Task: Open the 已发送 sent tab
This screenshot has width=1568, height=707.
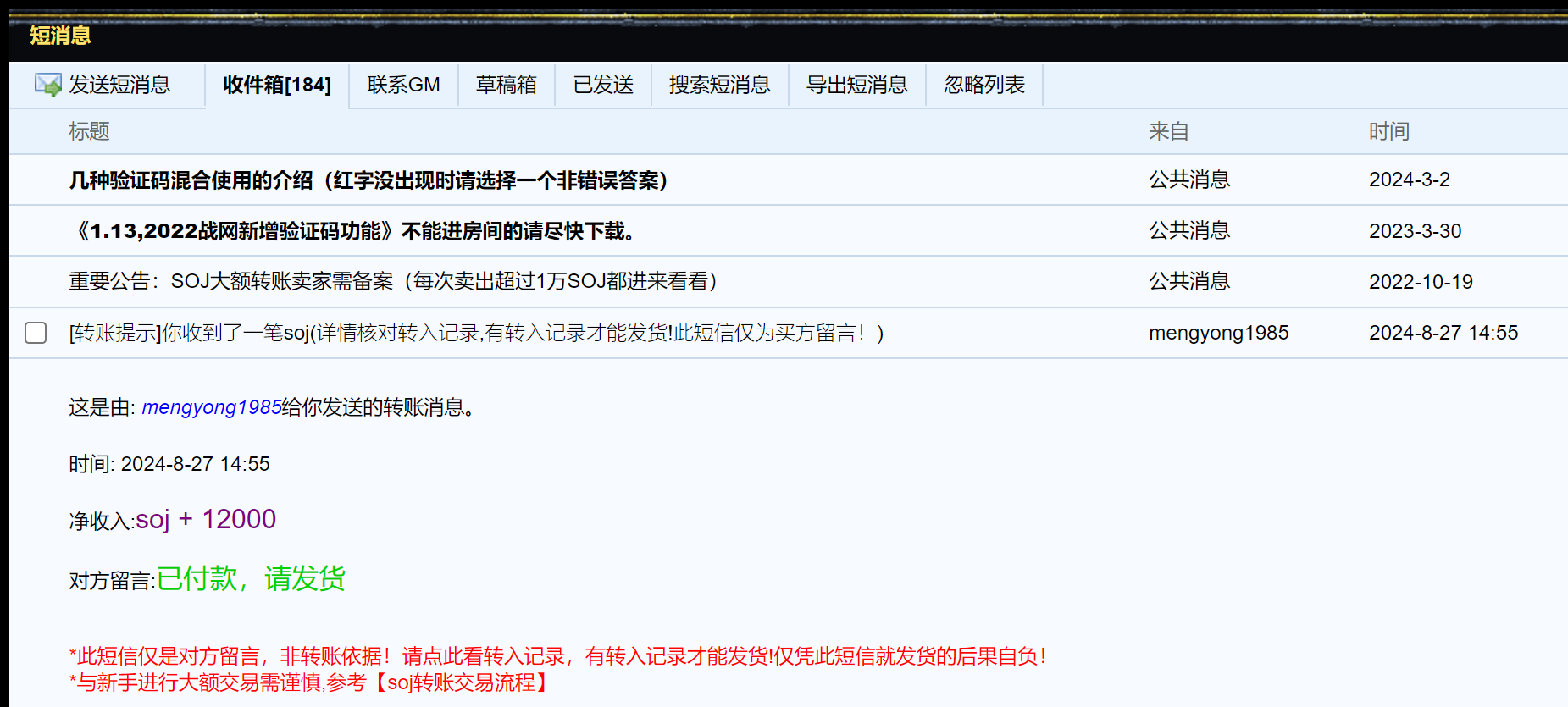Action: pyautogui.click(x=603, y=85)
